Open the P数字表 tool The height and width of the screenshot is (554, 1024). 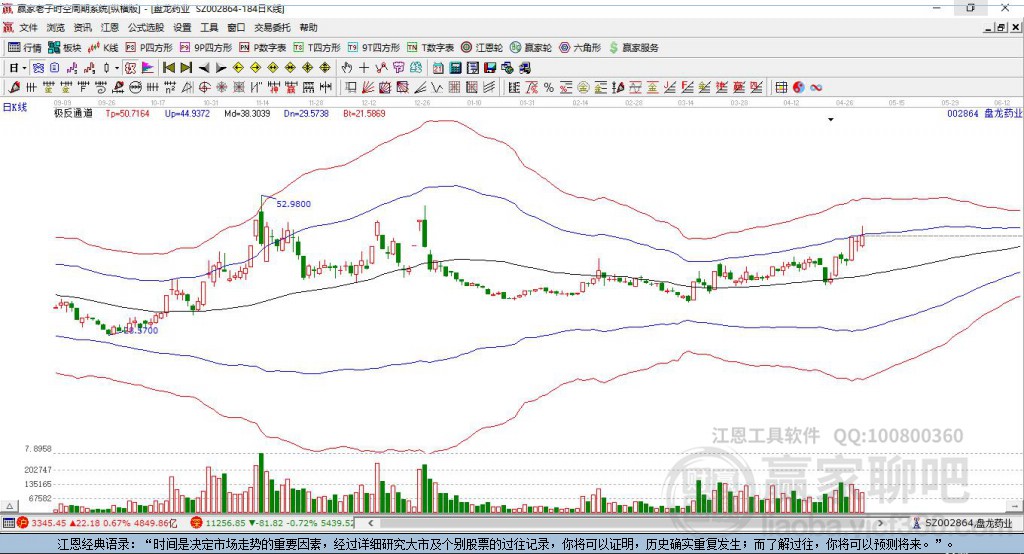coord(263,48)
